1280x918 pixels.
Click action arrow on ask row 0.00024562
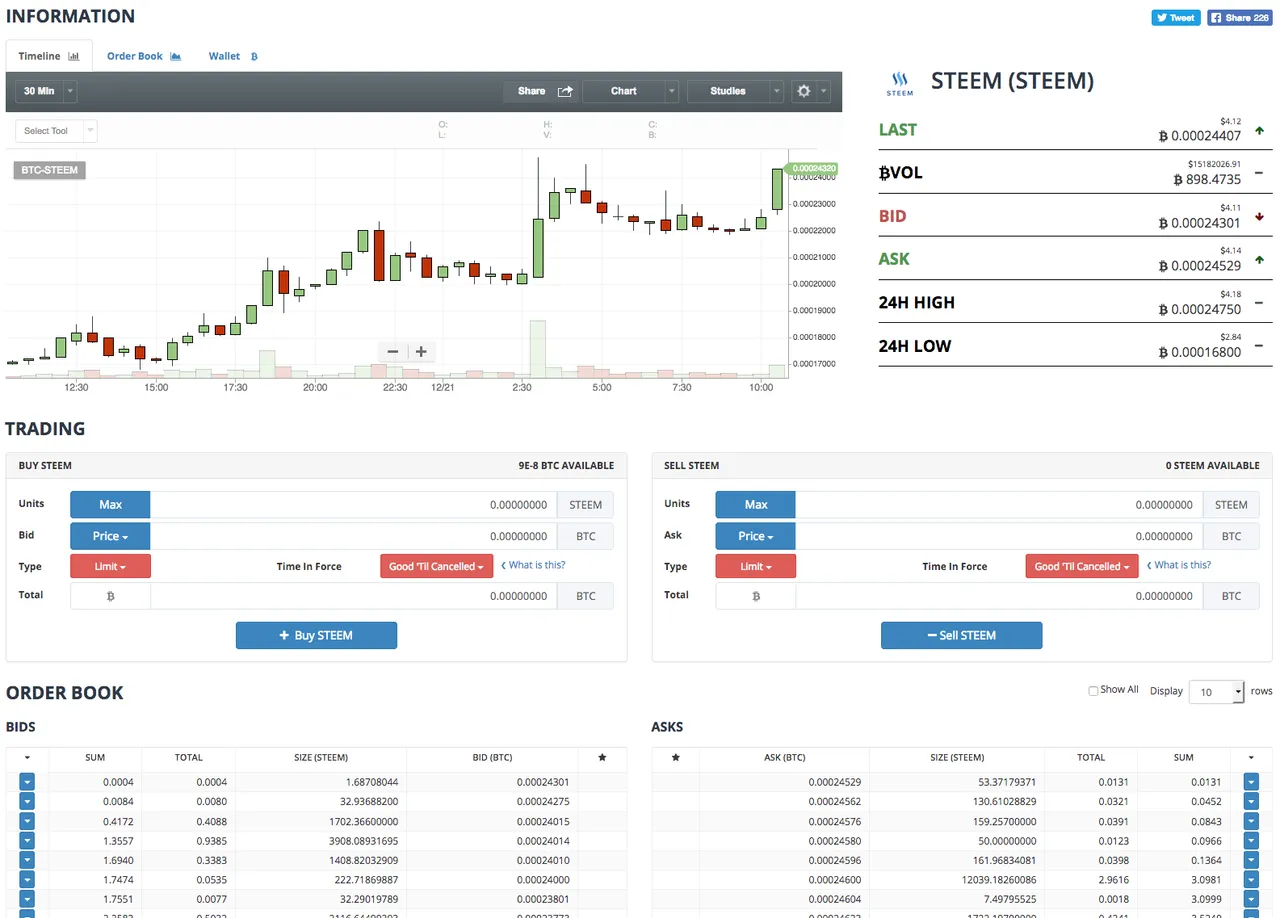click(x=1251, y=801)
